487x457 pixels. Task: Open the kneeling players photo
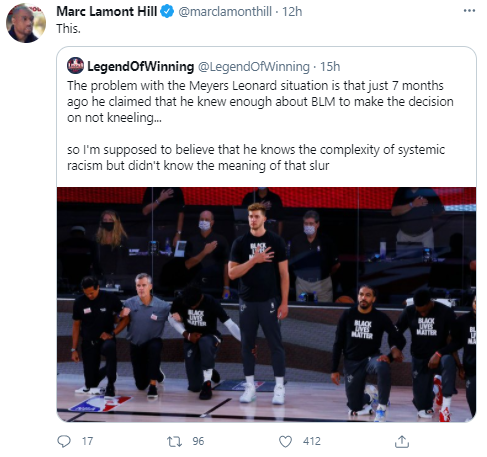coord(266,304)
